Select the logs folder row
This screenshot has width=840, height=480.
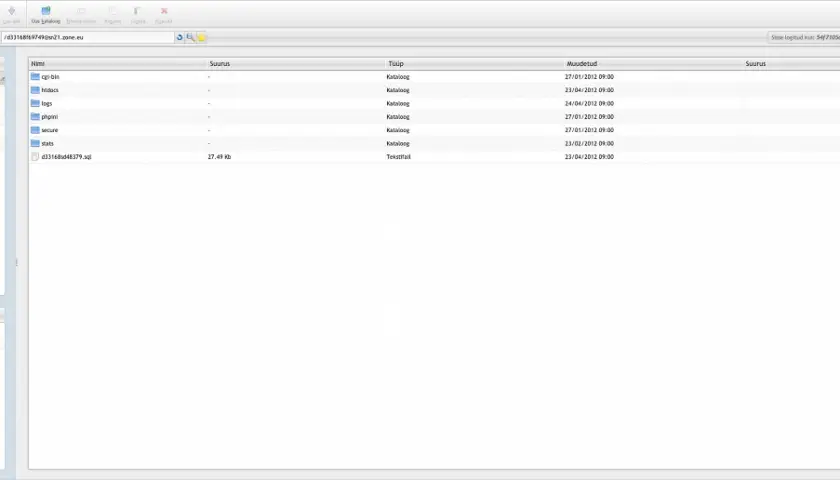[434, 103]
